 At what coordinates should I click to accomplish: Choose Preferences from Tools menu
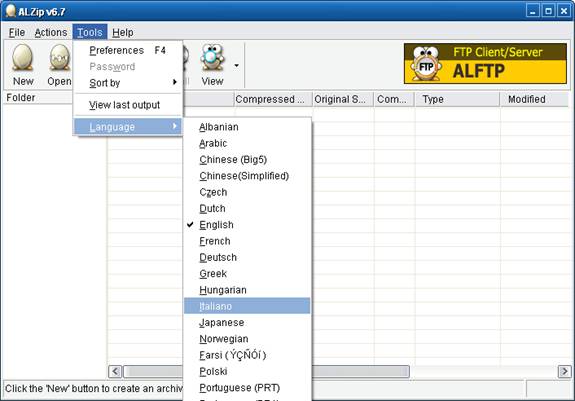[128, 50]
